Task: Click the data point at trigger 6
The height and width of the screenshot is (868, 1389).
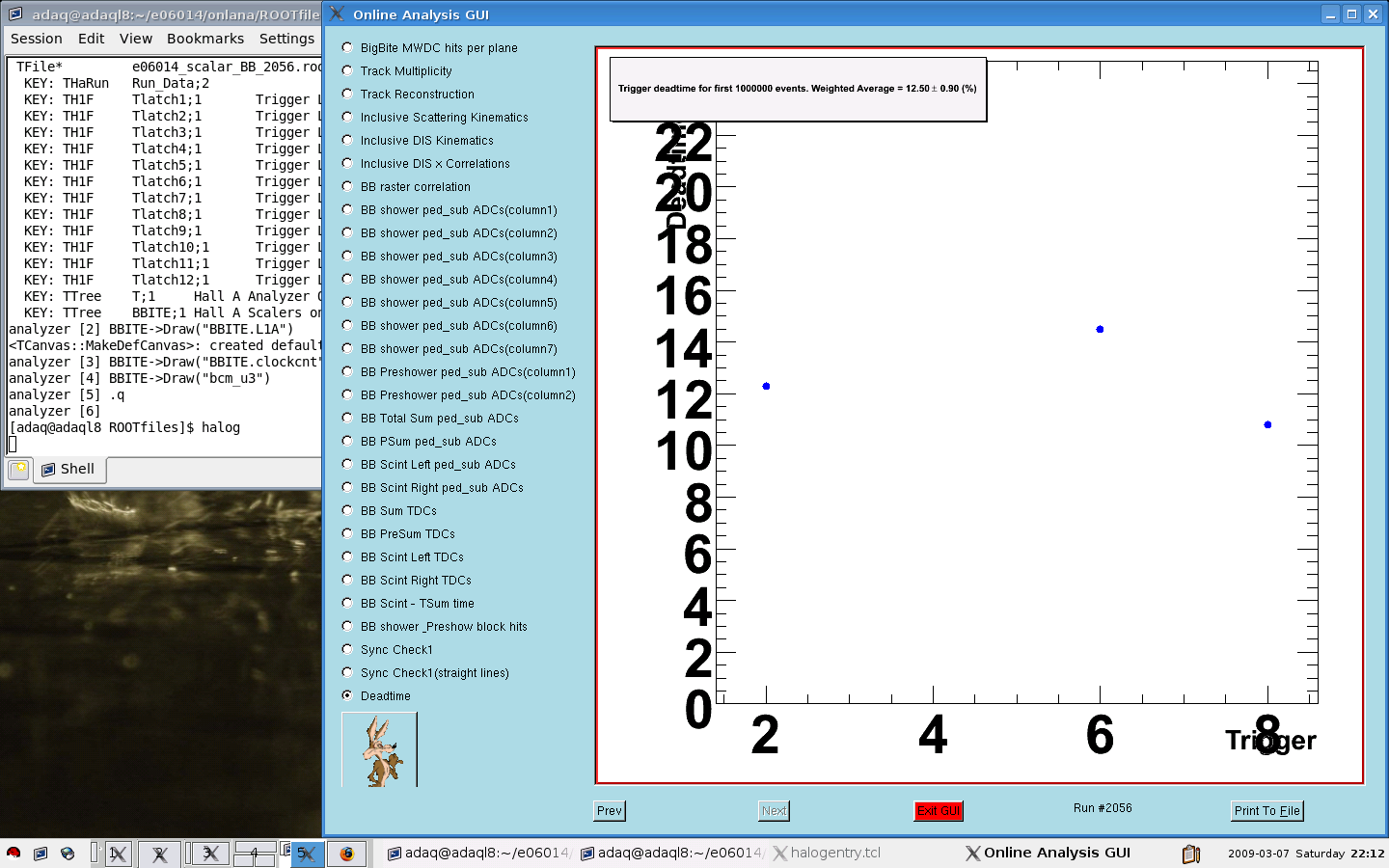Action: tap(1100, 330)
